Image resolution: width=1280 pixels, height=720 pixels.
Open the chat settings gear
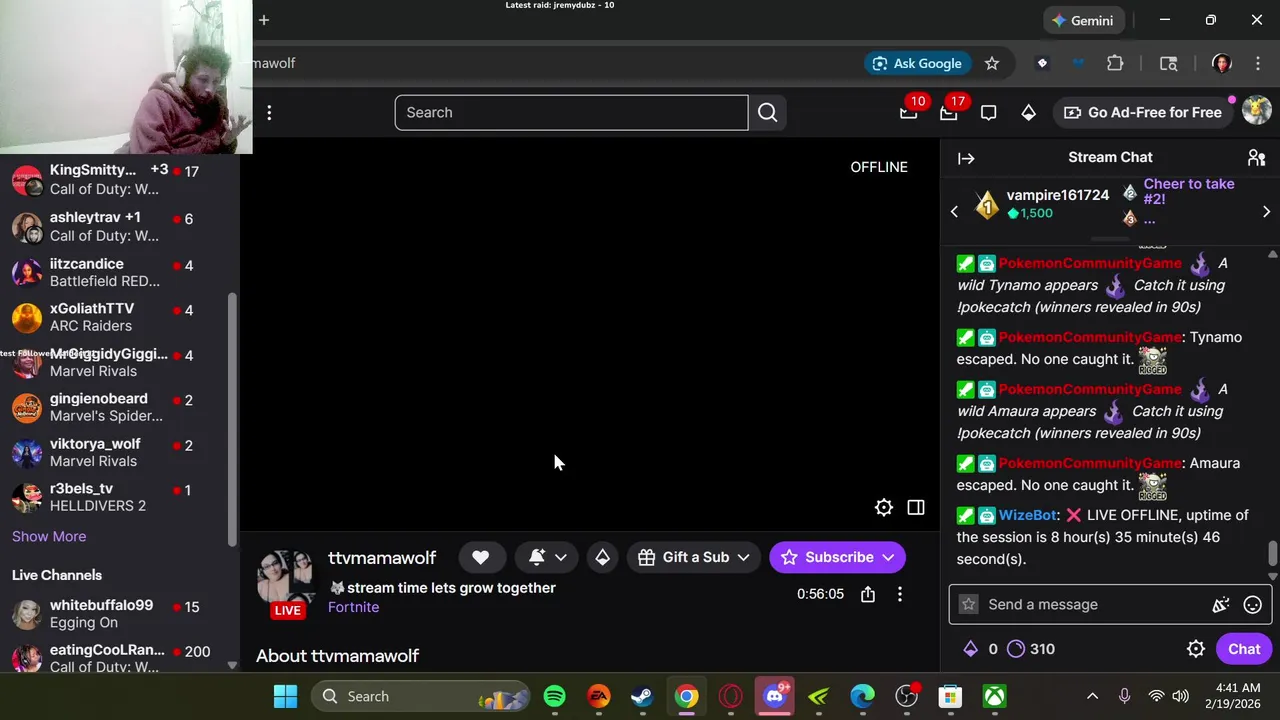[1196, 649]
